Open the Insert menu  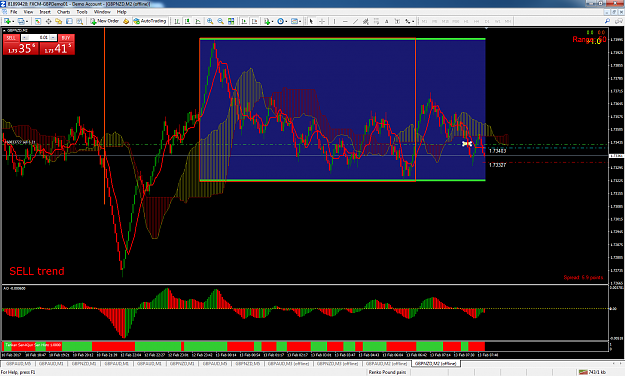pyautogui.click(x=45, y=12)
